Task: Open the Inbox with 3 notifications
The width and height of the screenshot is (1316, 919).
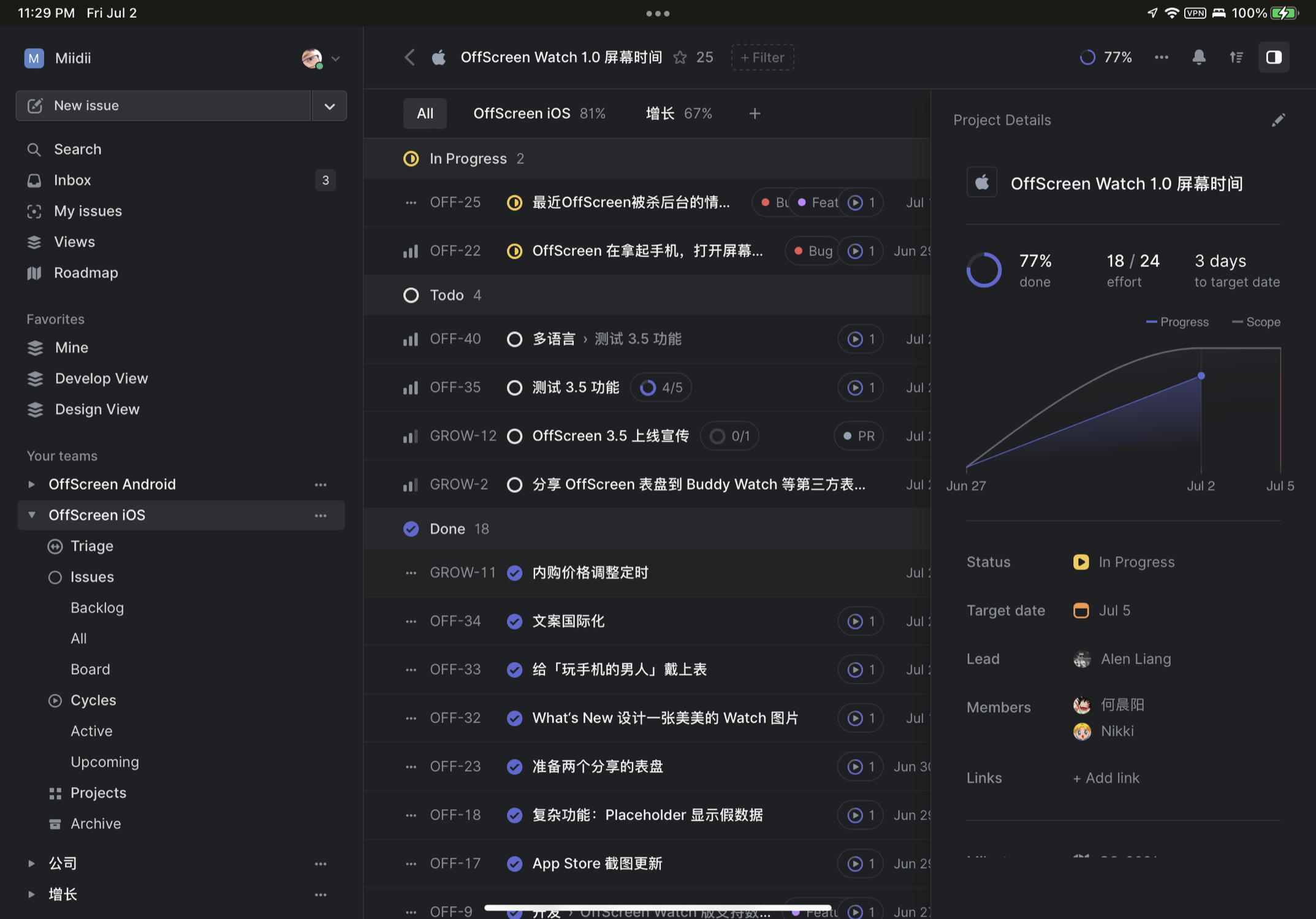Action: pyautogui.click(x=72, y=180)
